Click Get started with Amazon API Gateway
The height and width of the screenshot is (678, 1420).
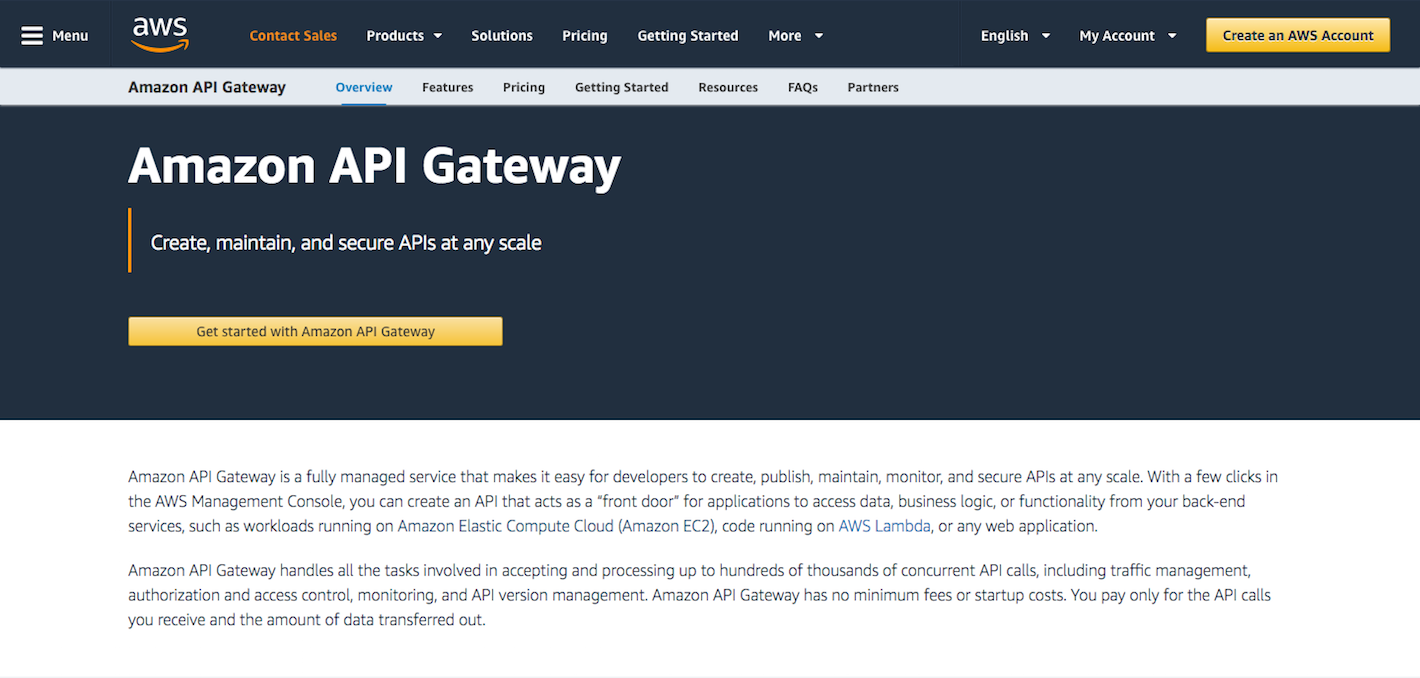click(x=315, y=331)
